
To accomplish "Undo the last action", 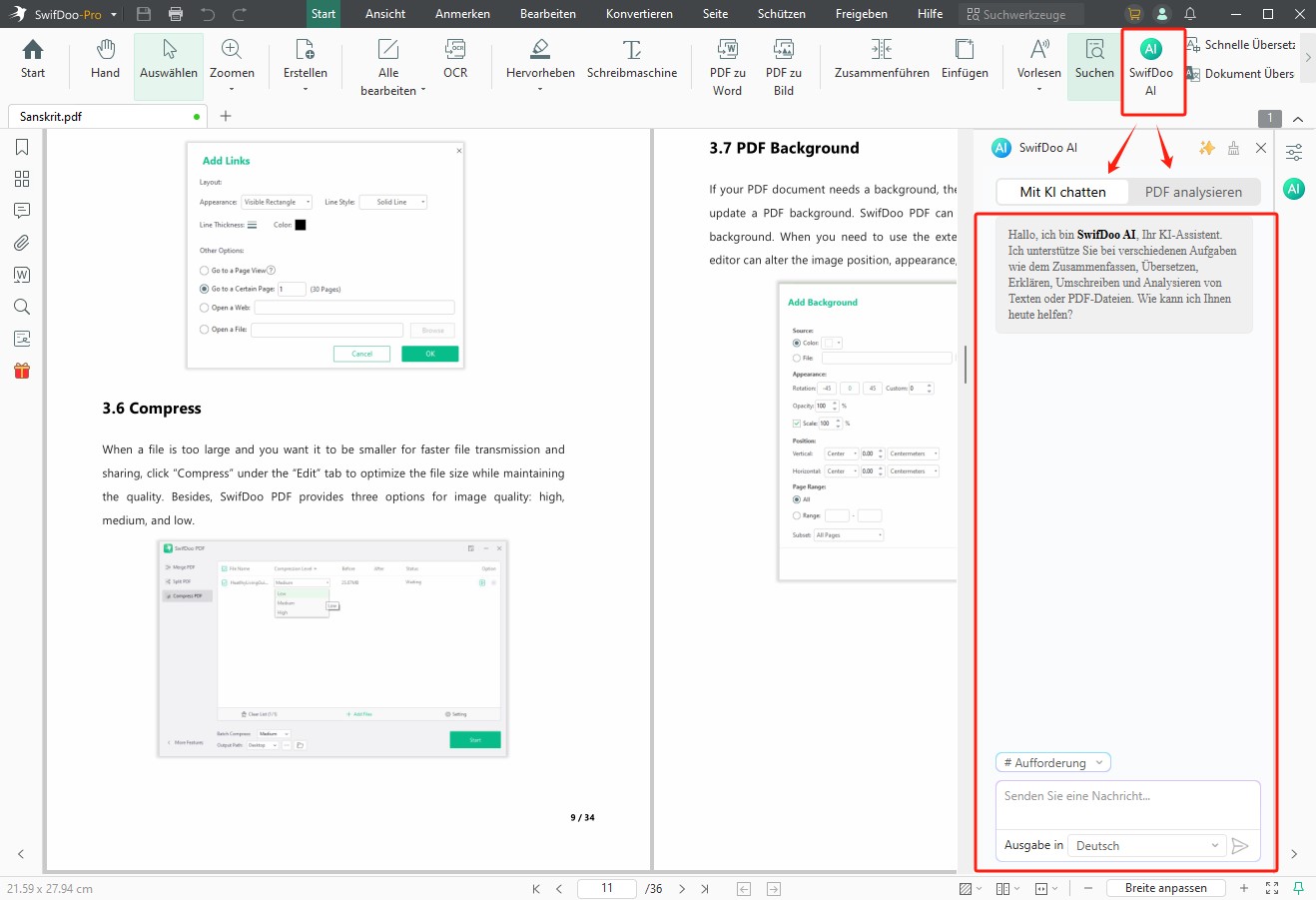I will [x=208, y=14].
